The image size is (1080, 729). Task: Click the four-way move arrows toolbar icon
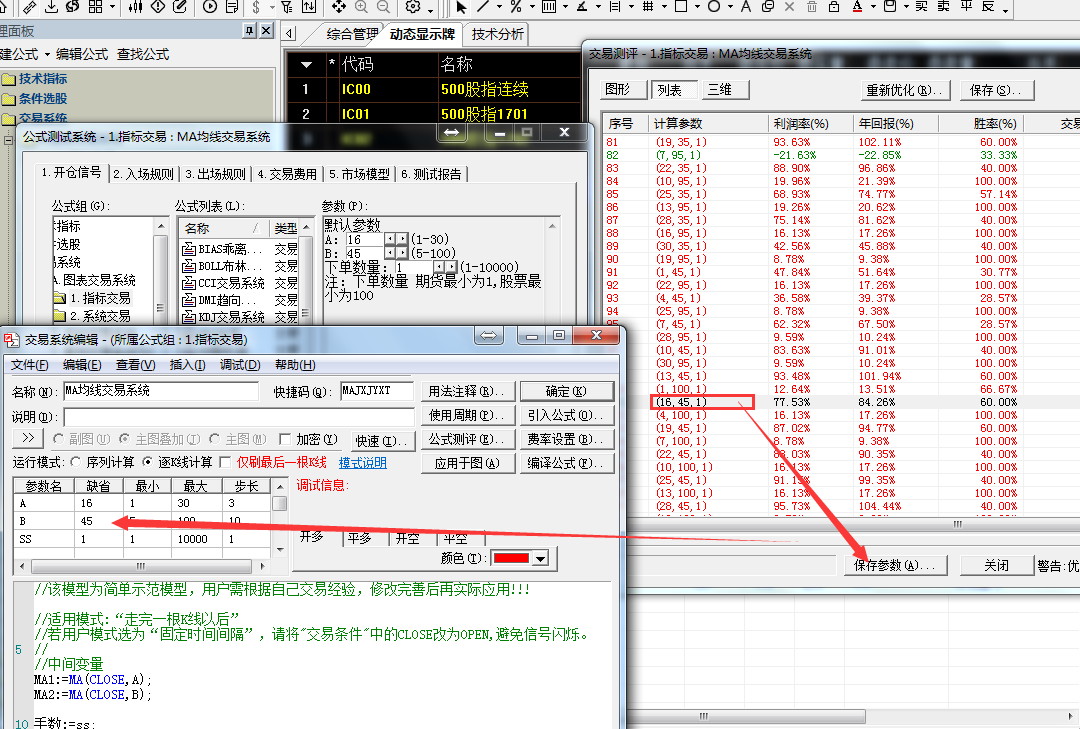pyautogui.click(x=338, y=7)
